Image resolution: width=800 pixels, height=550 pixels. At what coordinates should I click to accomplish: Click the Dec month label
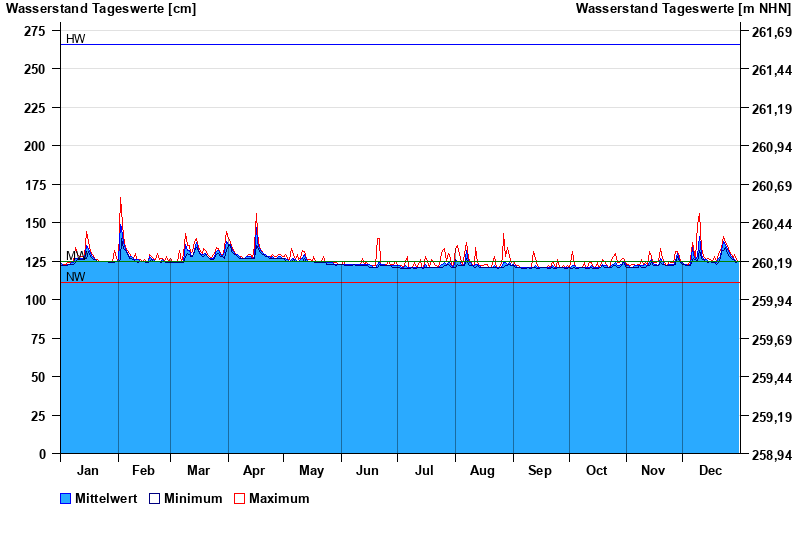tap(710, 471)
